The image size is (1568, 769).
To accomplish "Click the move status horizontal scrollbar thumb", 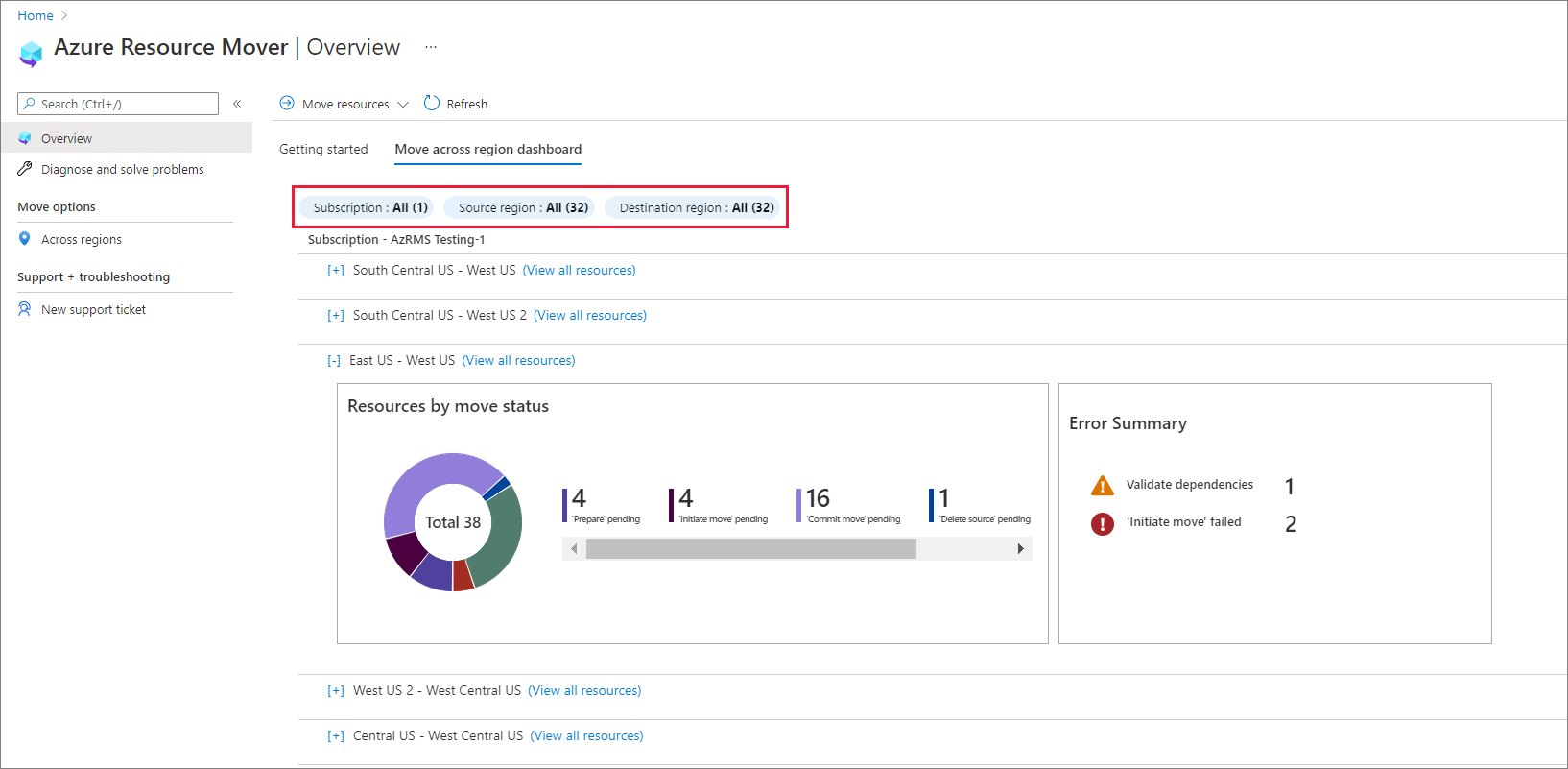I will click(x=750, y=548).
